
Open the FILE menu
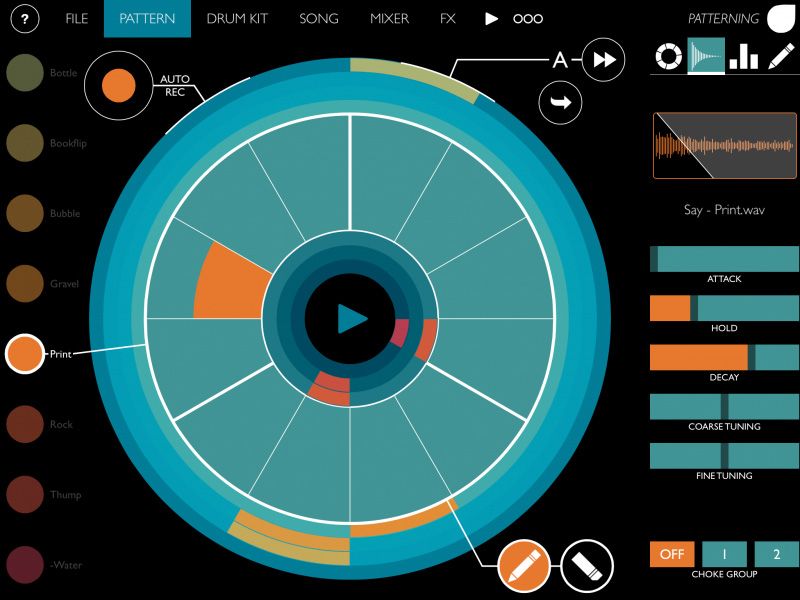(75, 18)
